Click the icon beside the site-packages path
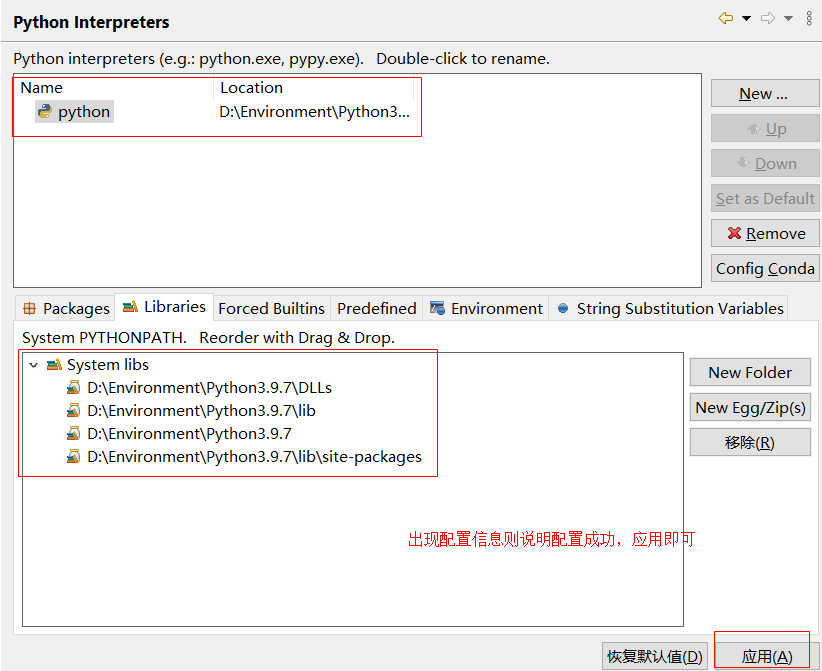The height and width of the screenshot is (671, 822). [73, 457]
